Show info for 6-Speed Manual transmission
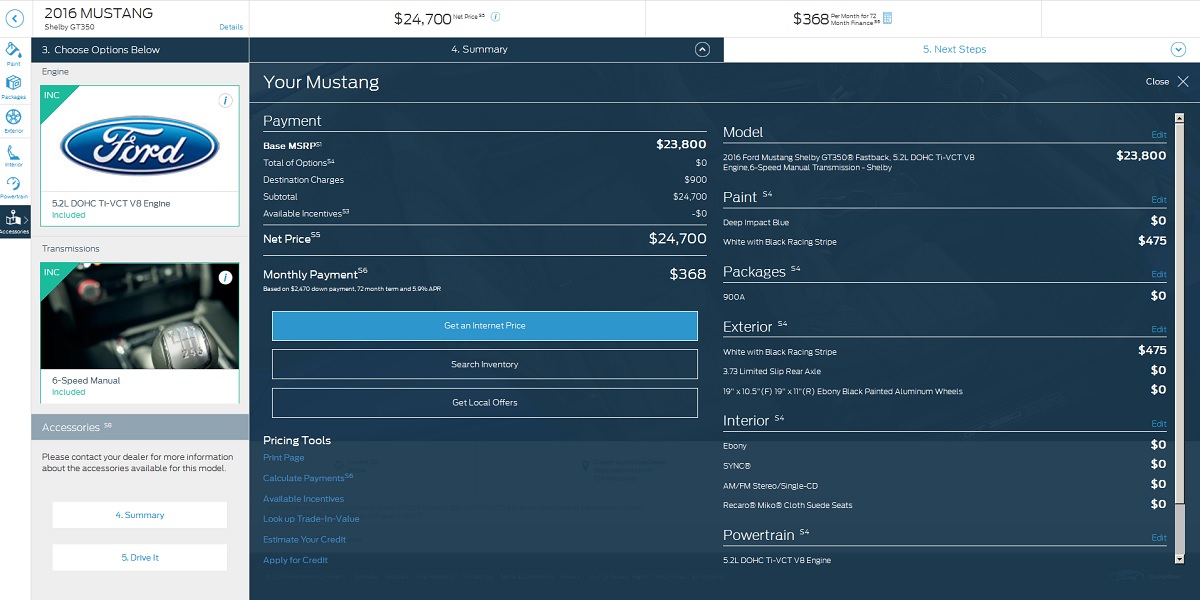 click(225, 277)
